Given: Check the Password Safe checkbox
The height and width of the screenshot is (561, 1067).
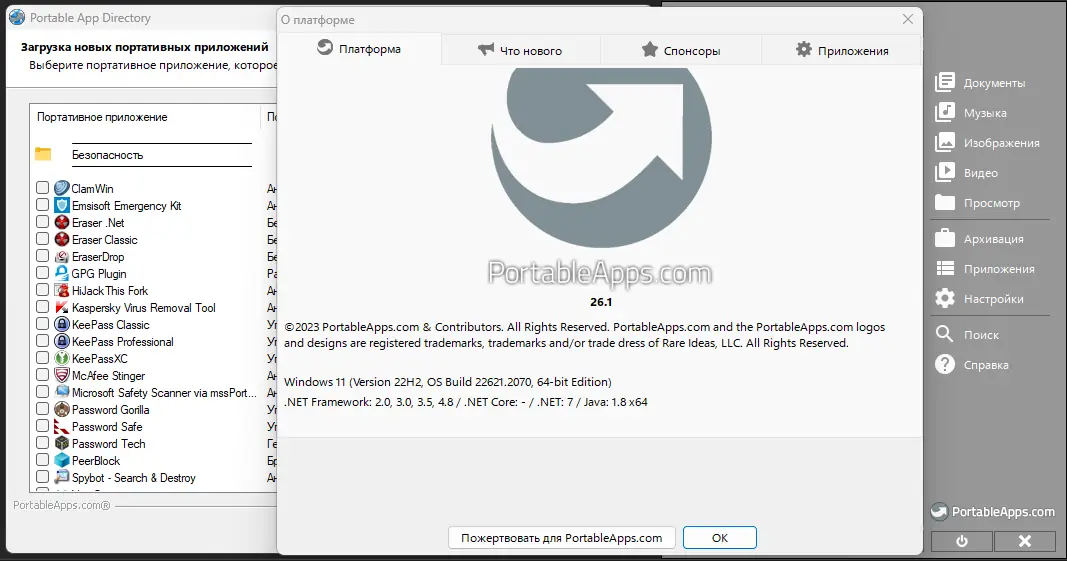Looking at the screenshot, I should (x=42, y=426).
